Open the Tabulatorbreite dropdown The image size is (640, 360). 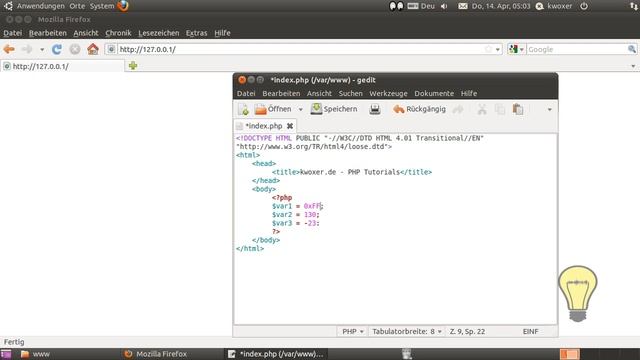pos(407,331)
